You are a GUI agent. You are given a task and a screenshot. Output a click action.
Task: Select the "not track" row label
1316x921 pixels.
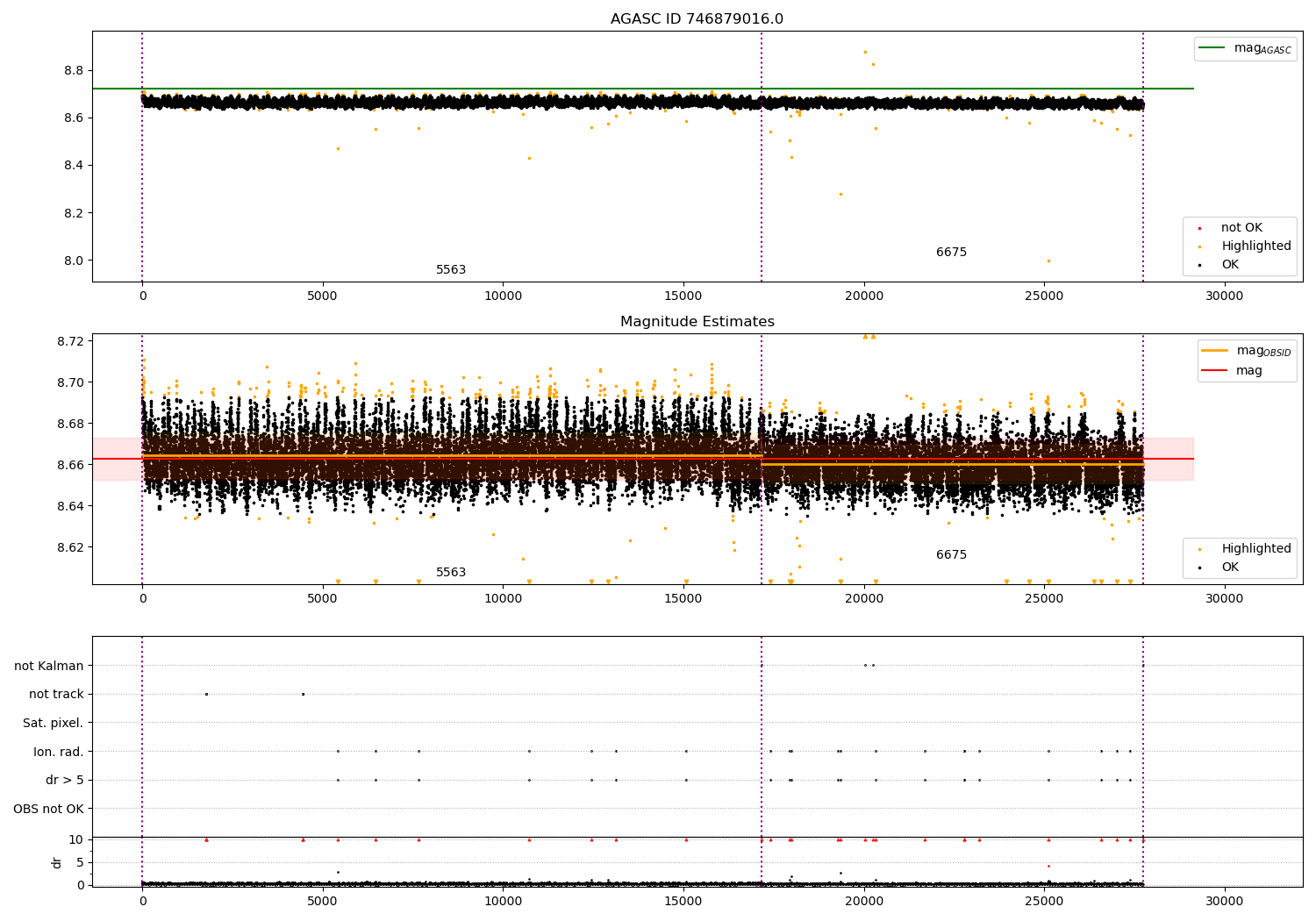tap(56, 695)
